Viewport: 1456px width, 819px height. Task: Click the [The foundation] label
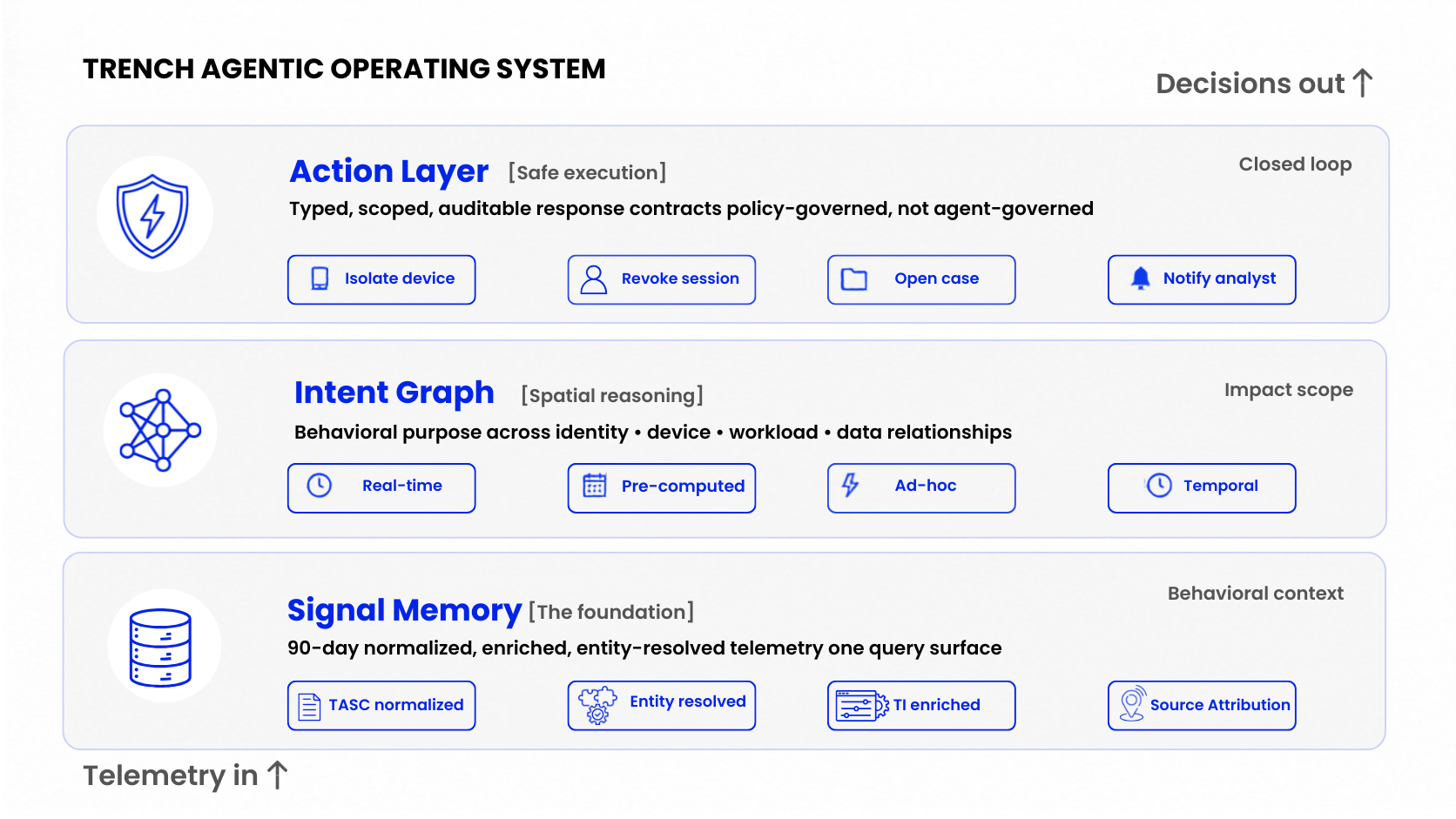(x=611, y=612)
